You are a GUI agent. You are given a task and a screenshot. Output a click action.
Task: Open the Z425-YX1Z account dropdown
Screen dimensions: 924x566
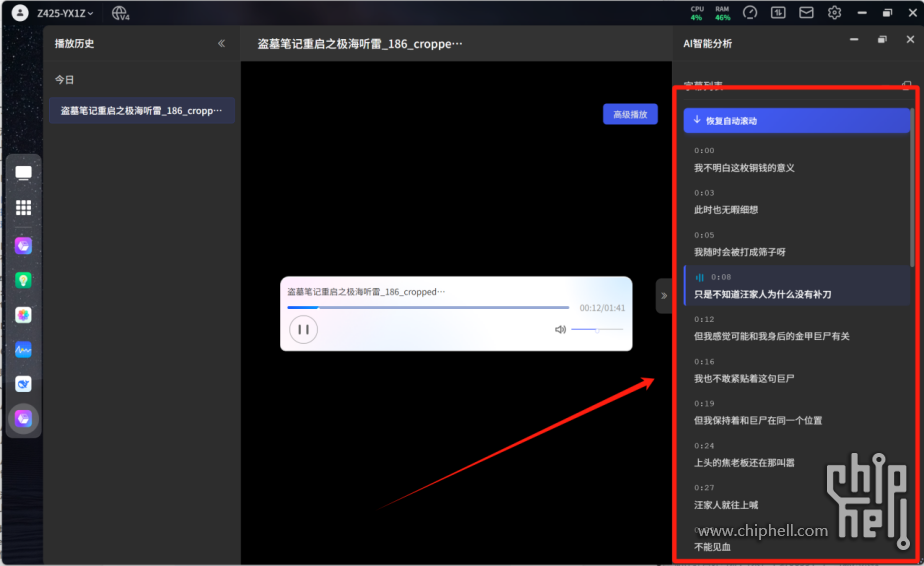click(66, 13)
